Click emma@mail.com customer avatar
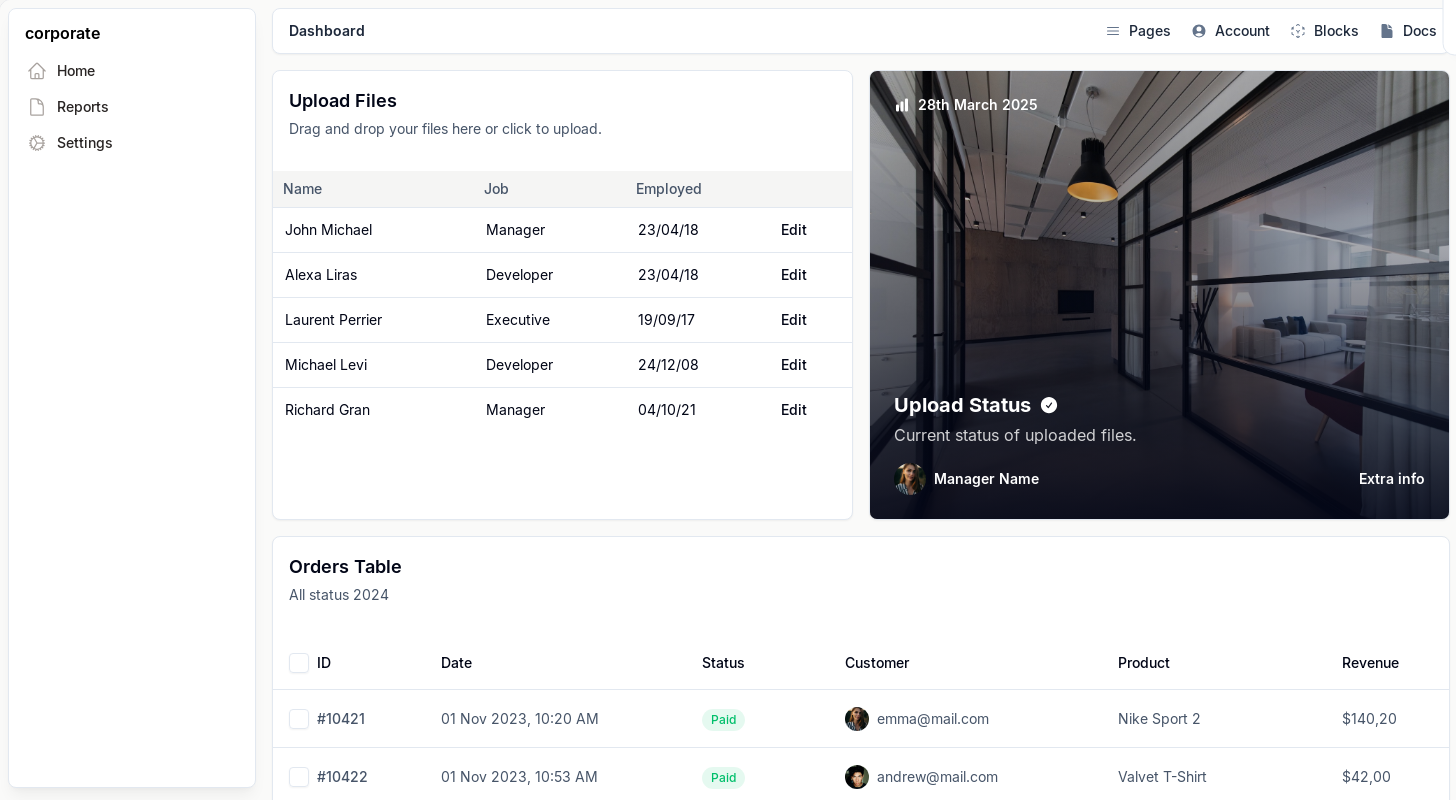1456x800 pixels. pyautogui.click(x=857, y=719)
